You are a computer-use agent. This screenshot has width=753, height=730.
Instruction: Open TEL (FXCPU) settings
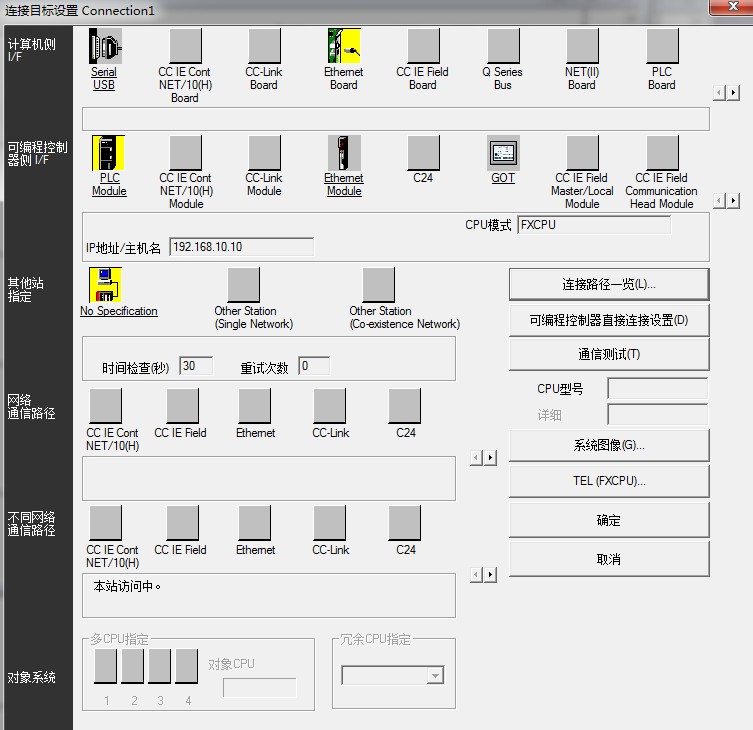[x=608, y=481]
